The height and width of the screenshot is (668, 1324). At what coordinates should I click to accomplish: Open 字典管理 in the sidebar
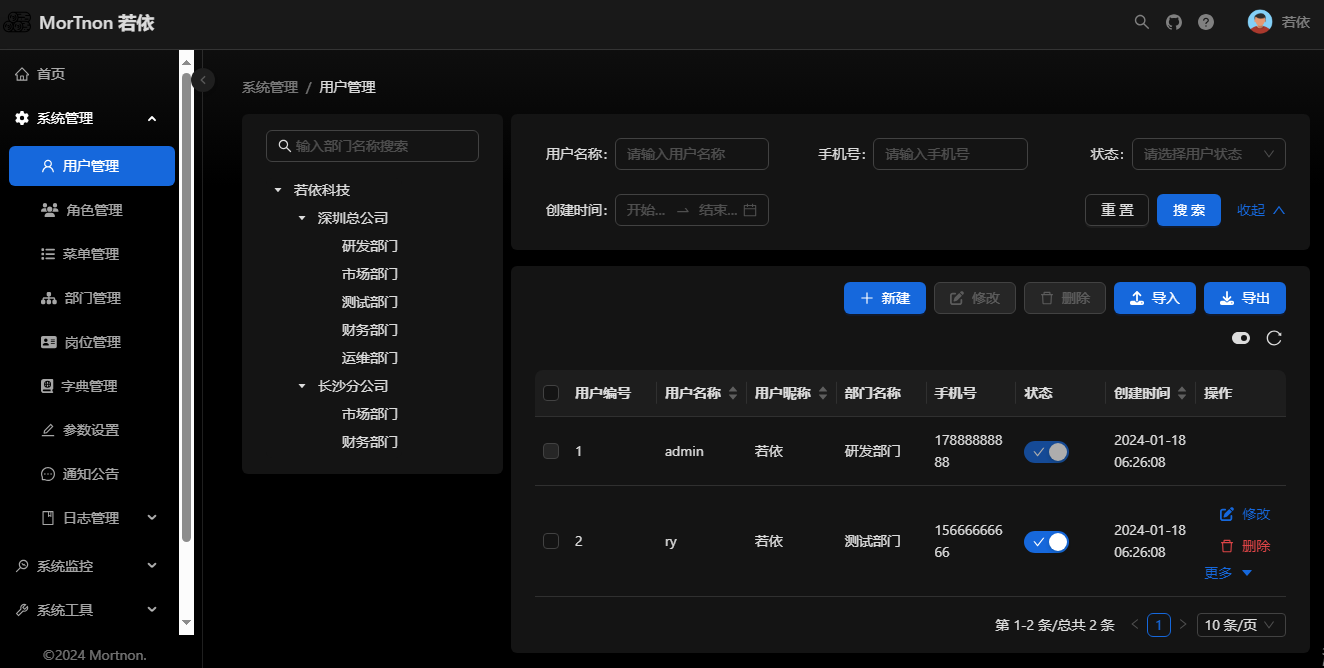coord(92,386)
